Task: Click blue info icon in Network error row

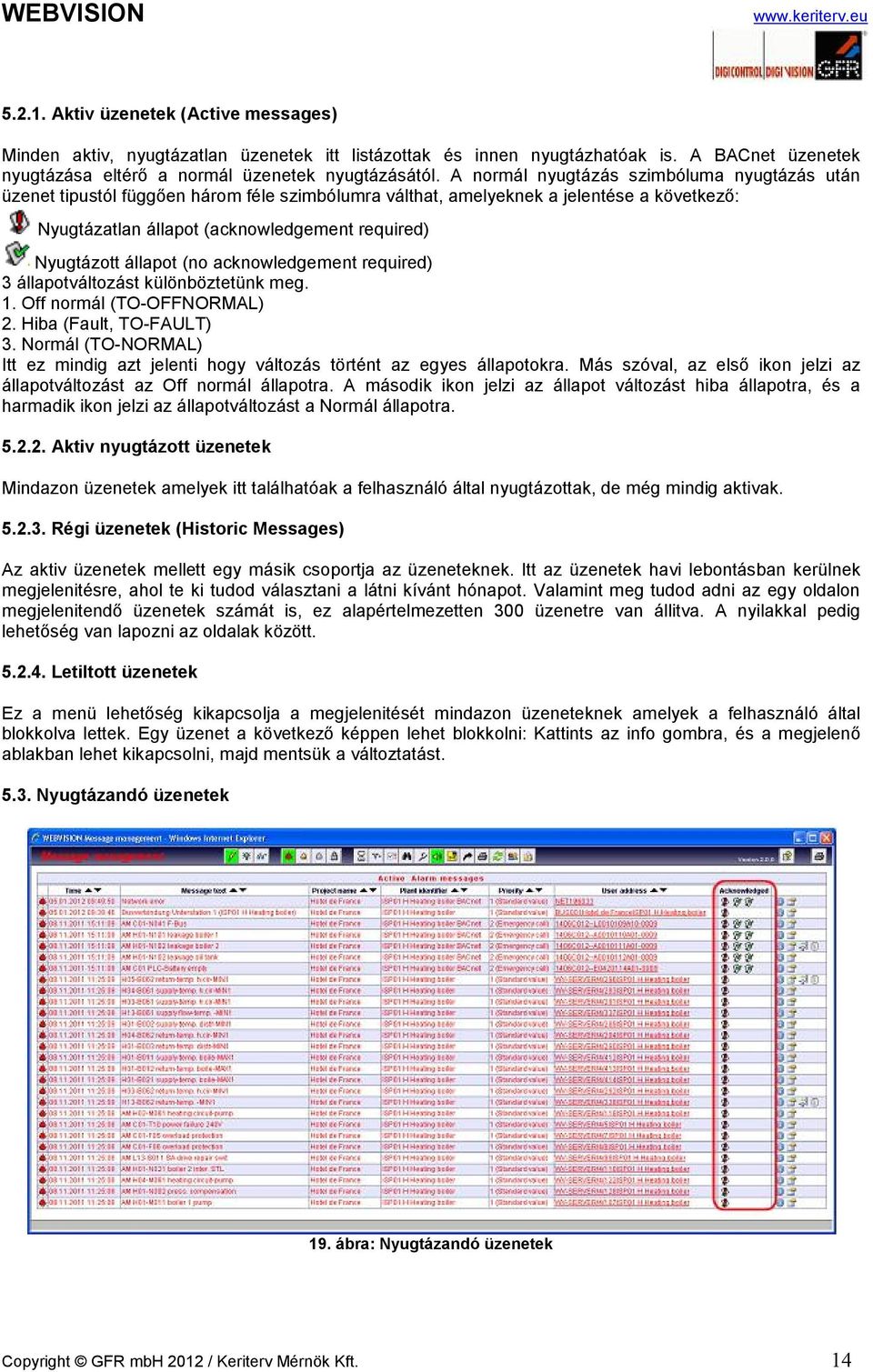Action: [x=780, y=902]
